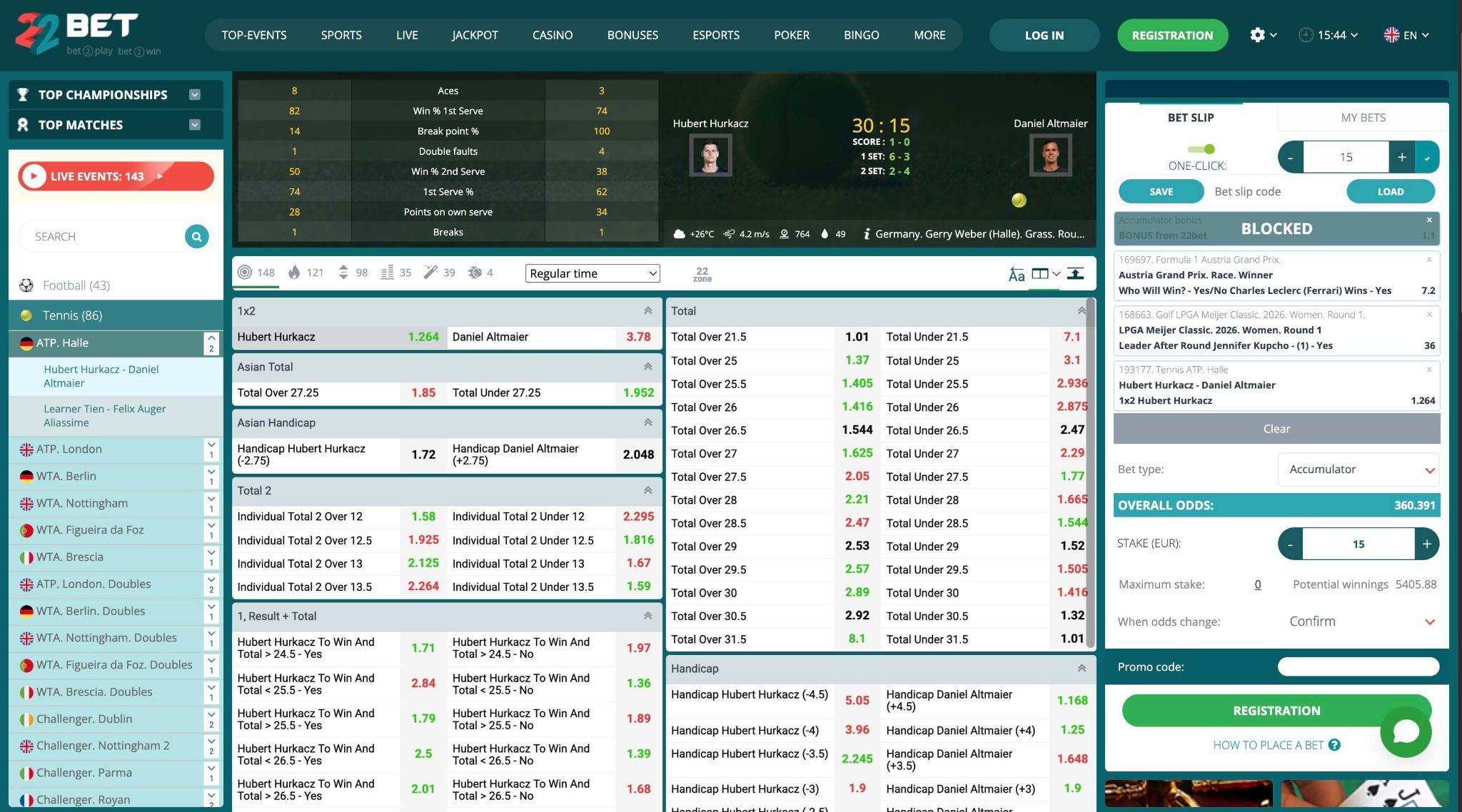Open the live chat bubble
The height and width of the screenshot is (812, 1462).
tap(1406, 731)
